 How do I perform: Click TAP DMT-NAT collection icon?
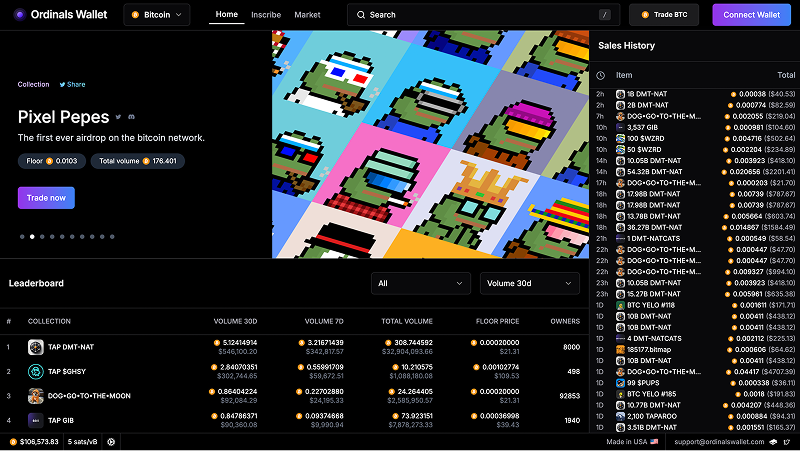(x=36, y=347)
